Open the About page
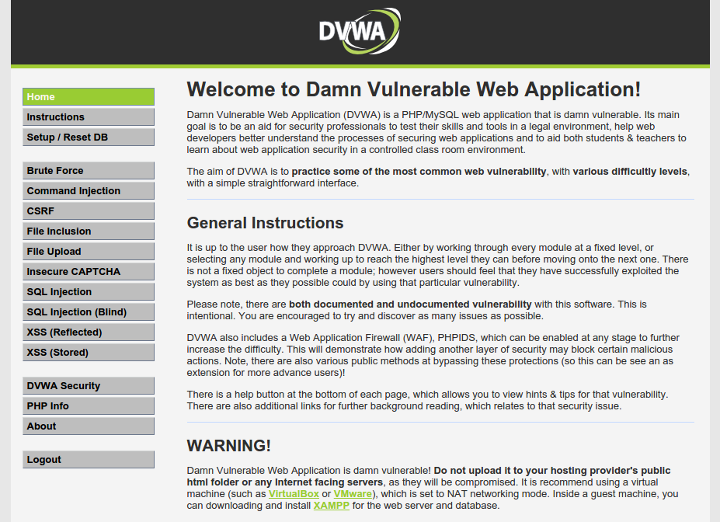 pyautogui.click(x=89, y=427)
